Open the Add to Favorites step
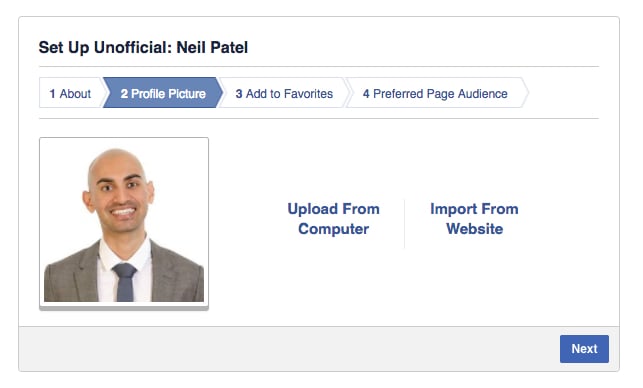 284,93
